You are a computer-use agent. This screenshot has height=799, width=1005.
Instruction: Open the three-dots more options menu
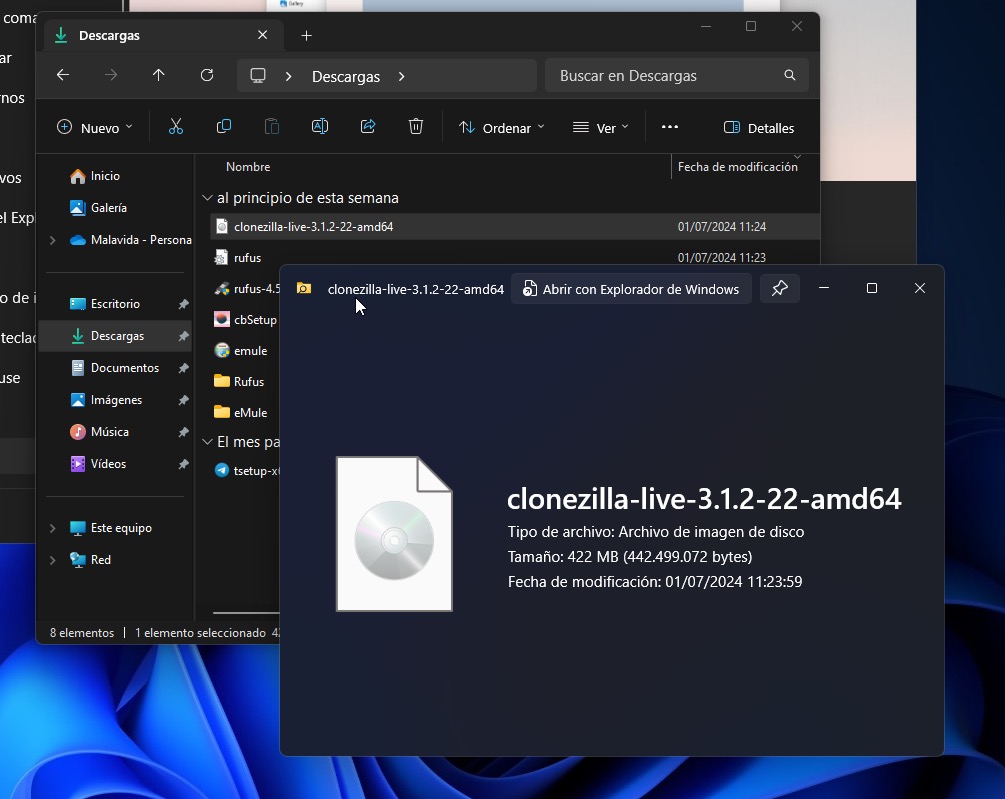click(670, 127)
